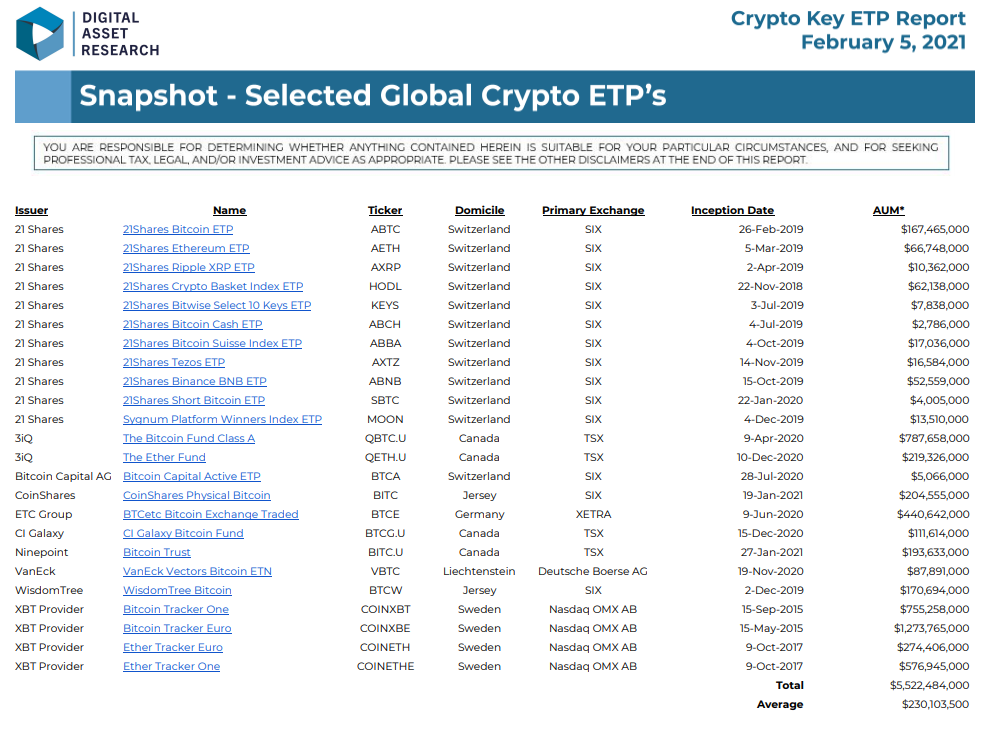The height and width of the screenshot is (736, 1008).
Task: Open the 21Shares Ripple XRP ETP link
Action: point(188,267)
